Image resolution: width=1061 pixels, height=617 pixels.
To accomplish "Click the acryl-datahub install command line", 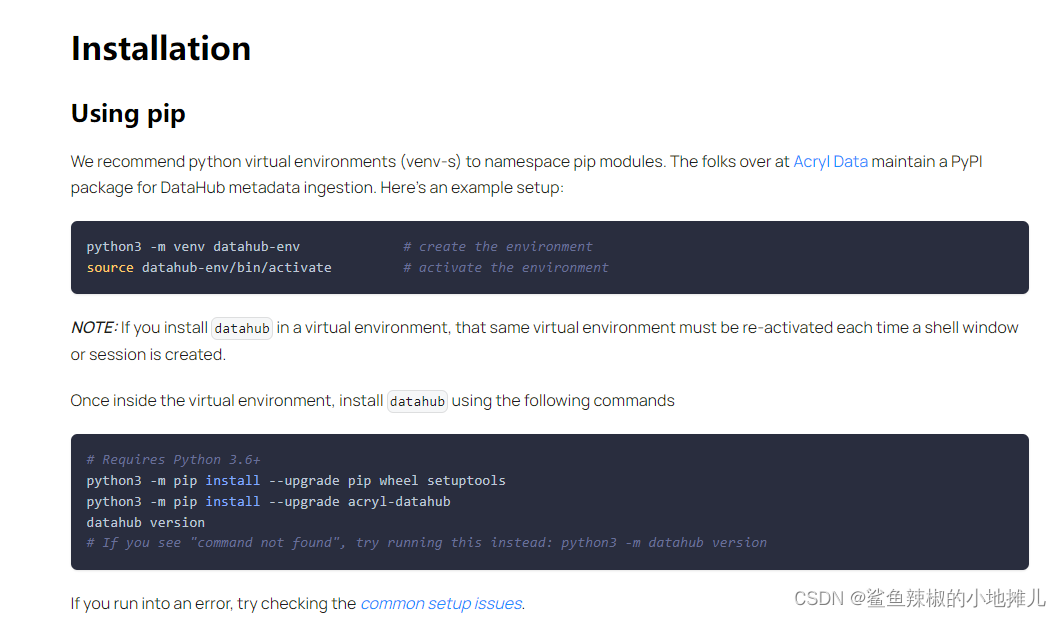I will pyautogui.click(x=268, y=501).
